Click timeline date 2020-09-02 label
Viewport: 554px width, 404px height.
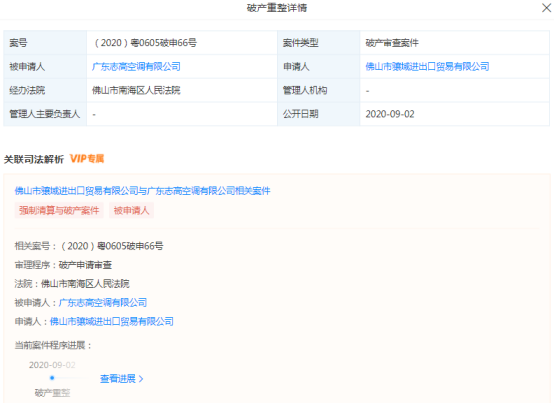coord(52,365)
